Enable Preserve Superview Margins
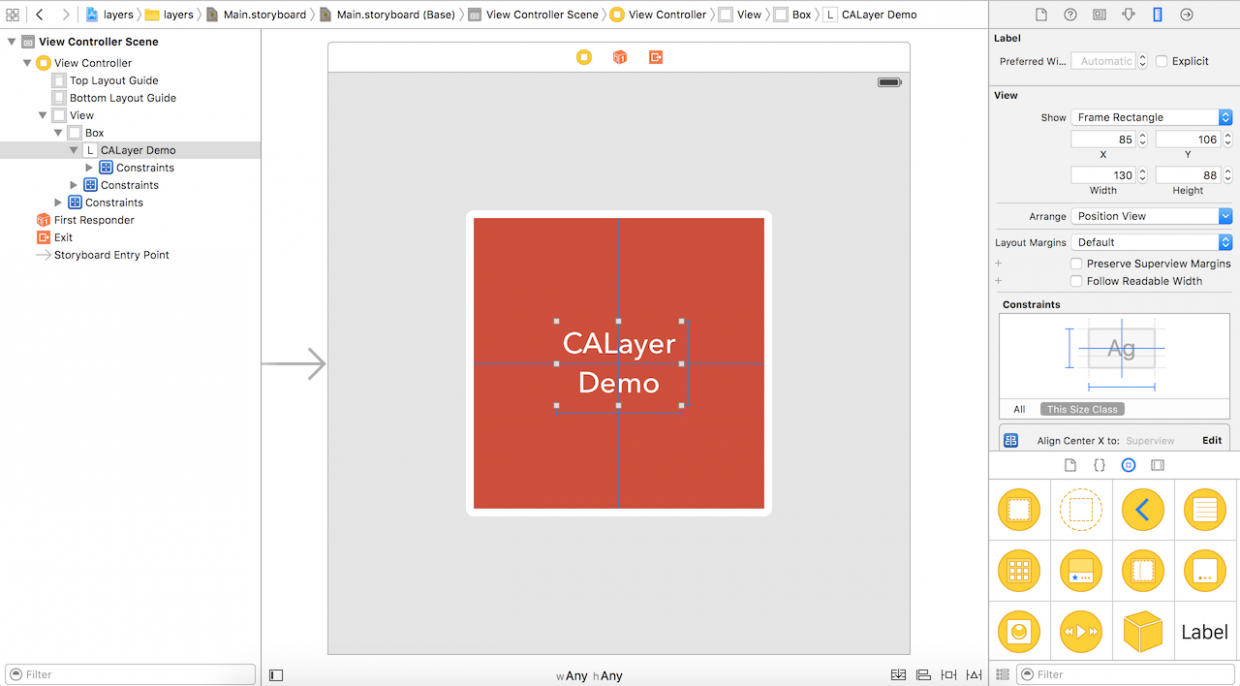Image resolution: width=1240 pixels, height=686 pixels. tap(1077, 263)
